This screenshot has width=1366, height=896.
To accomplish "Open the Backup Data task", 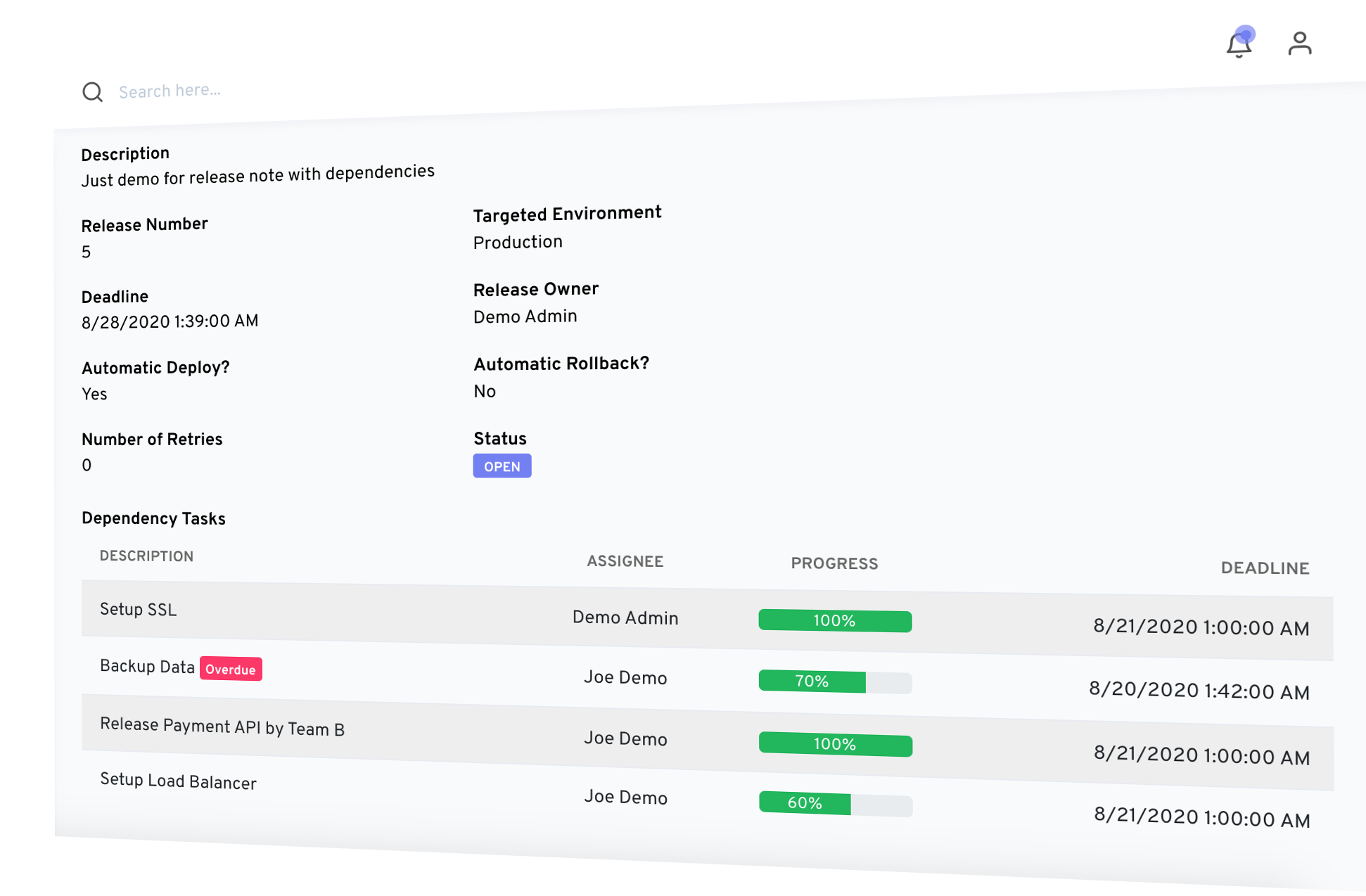I will pos(147,667).
